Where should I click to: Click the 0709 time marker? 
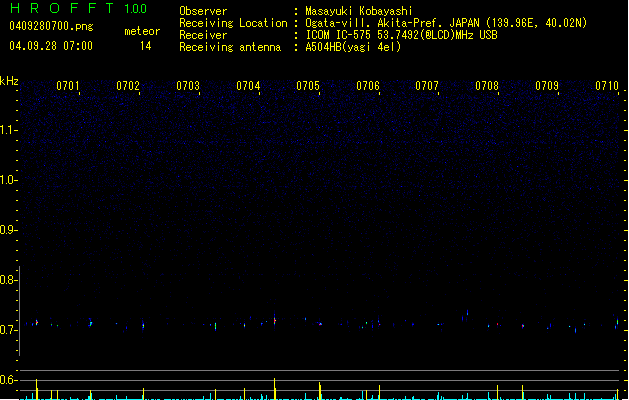[x=547, y=86]
